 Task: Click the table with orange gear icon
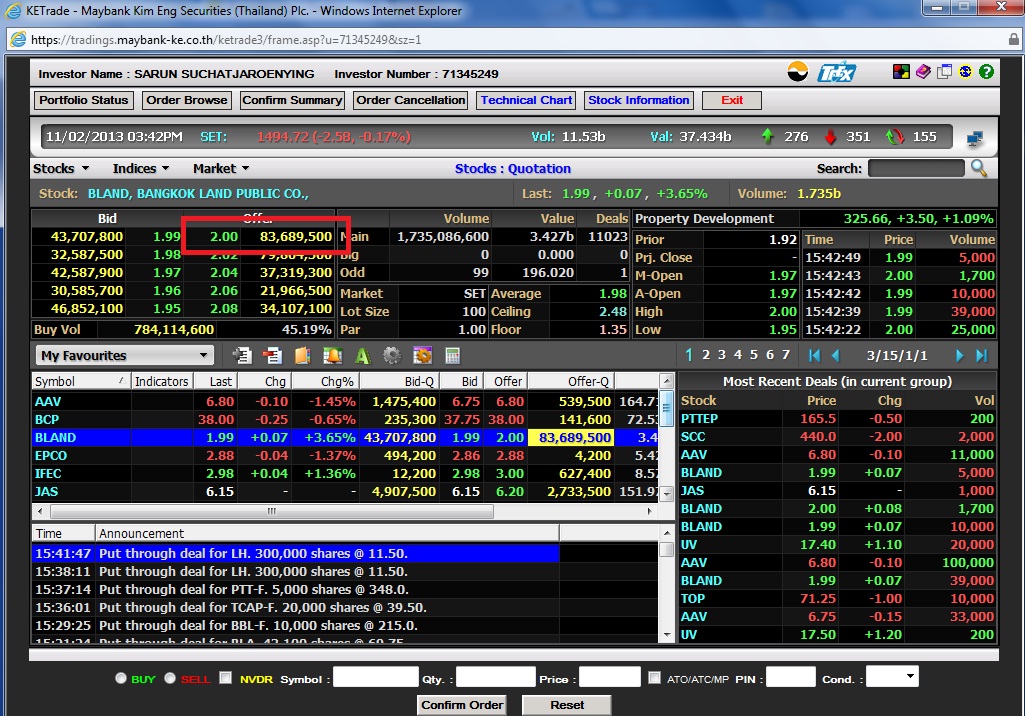(422, 356)
